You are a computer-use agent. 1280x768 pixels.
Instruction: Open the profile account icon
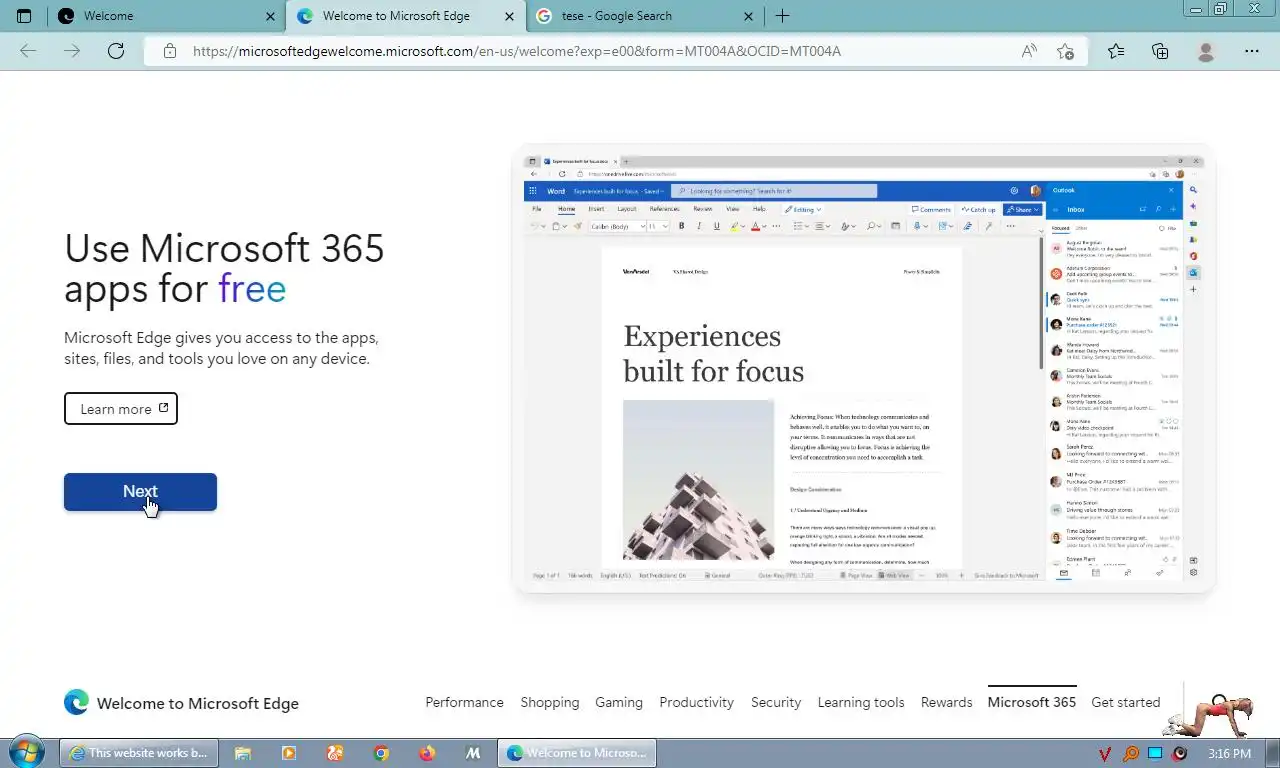click(x=1206, y=51)
